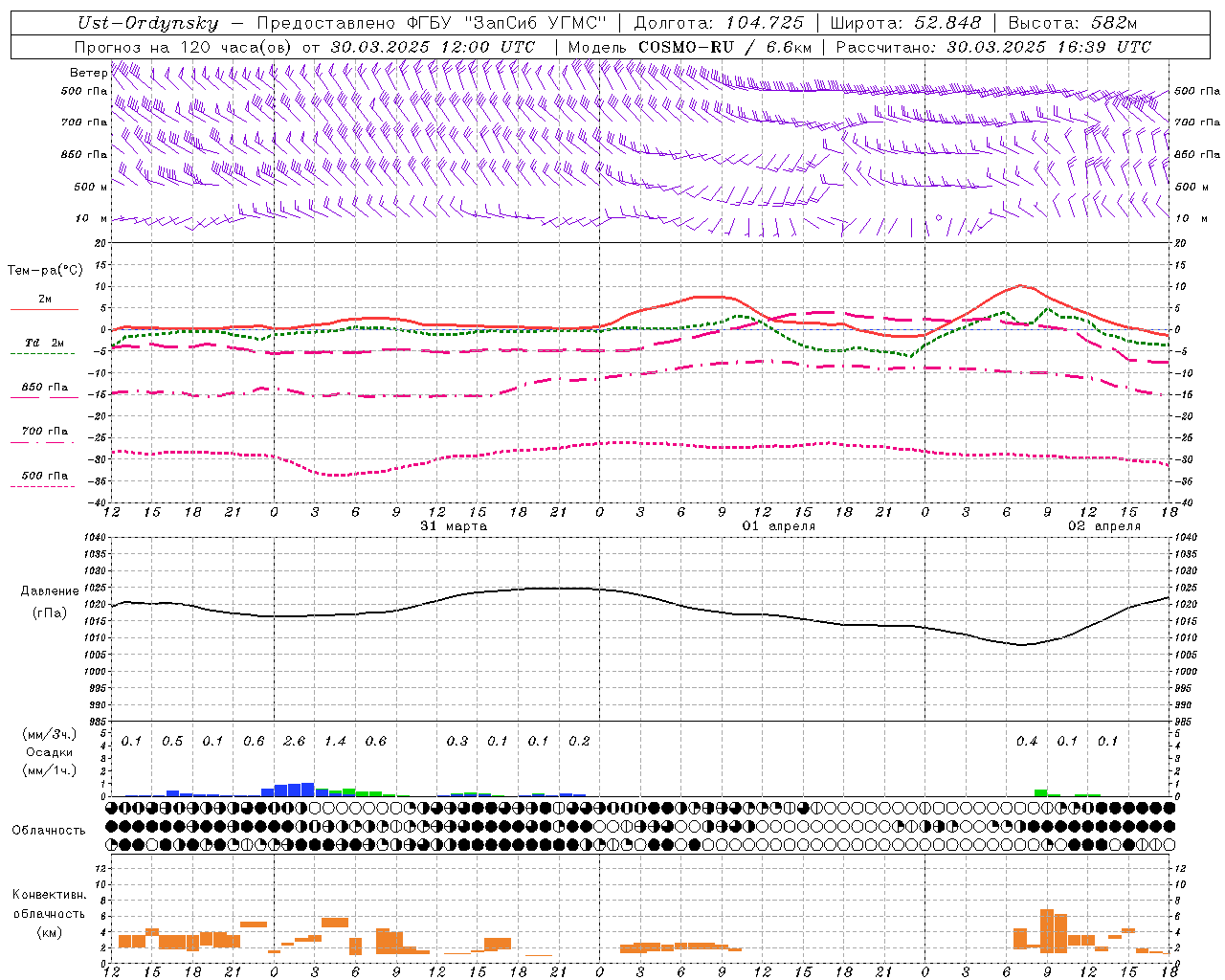Click the model name COSMO-RU
1225x980 pixels.
pyautogui.click(x=686, y=47)
